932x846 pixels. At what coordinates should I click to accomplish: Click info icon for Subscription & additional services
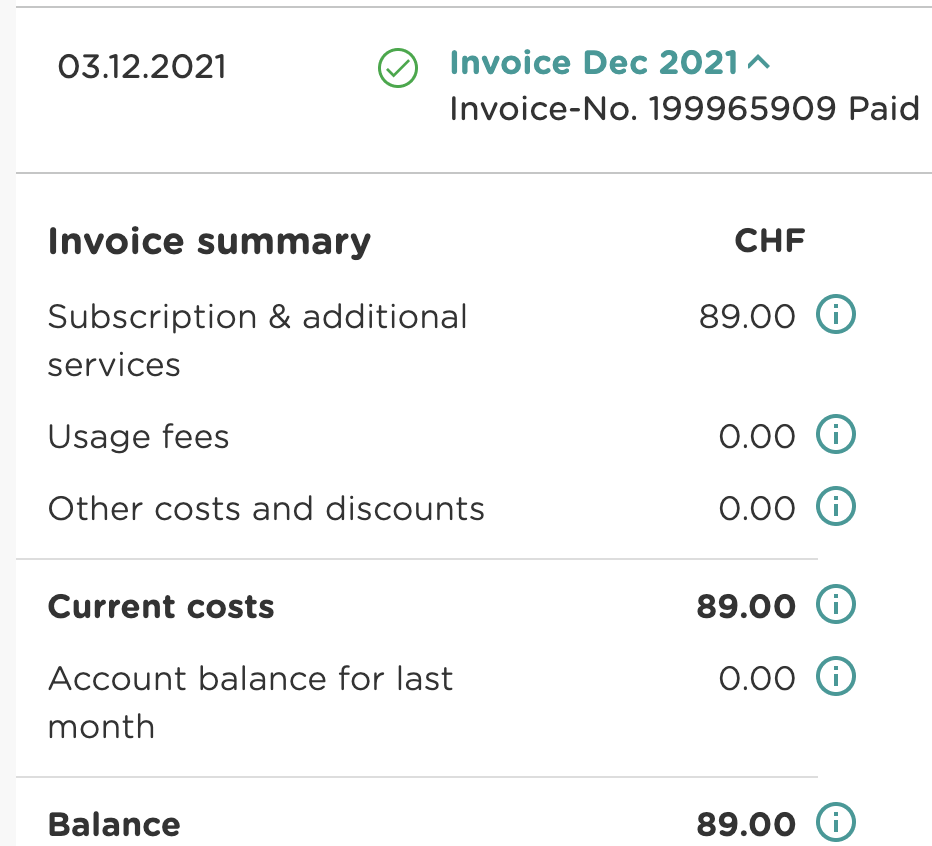coord(836,317)
